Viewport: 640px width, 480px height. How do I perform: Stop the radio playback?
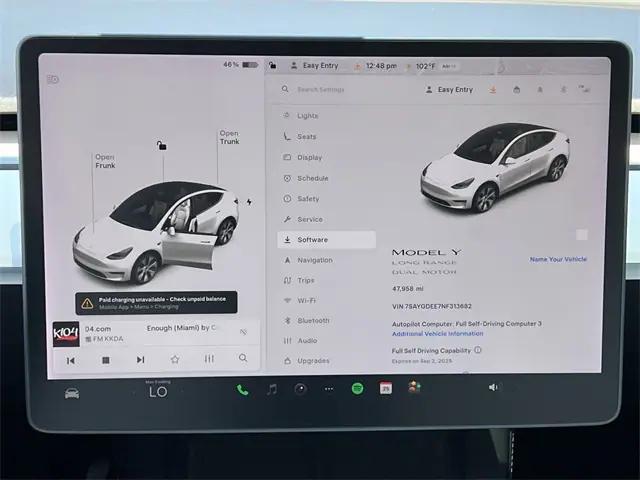click(x=106, y=360)
